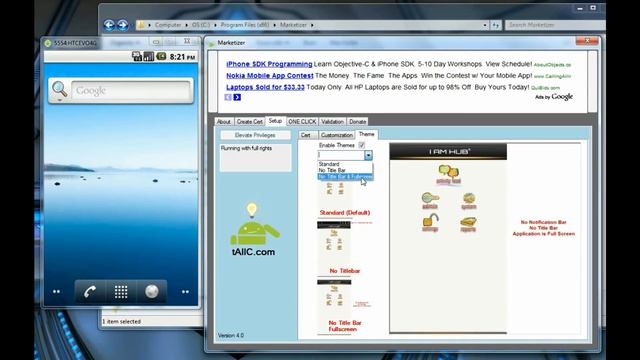Click the refresh button beside the address bar

(496, 25)
